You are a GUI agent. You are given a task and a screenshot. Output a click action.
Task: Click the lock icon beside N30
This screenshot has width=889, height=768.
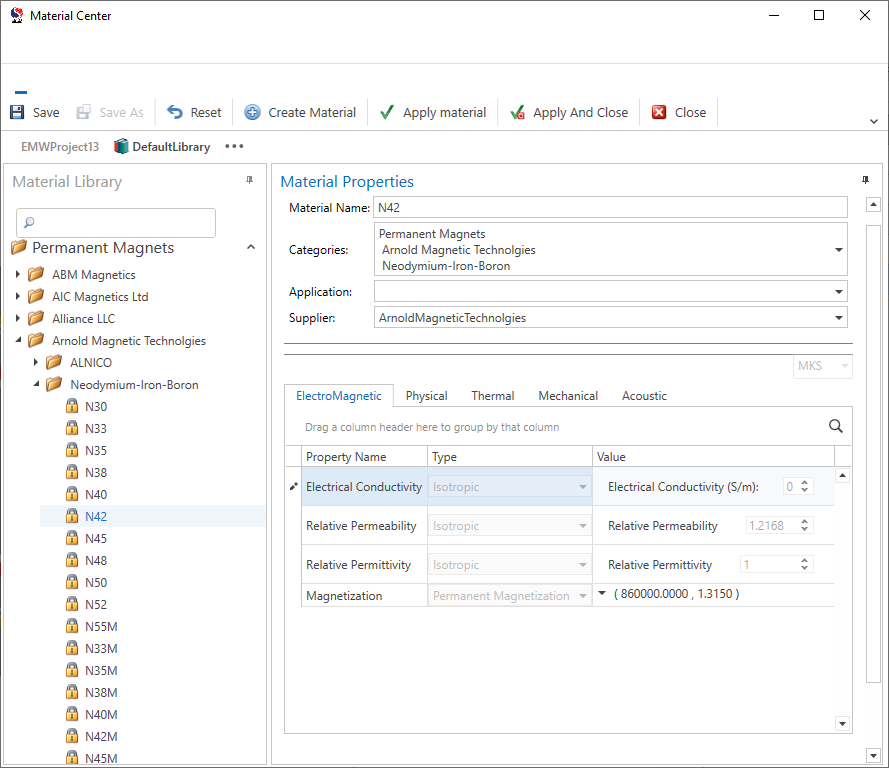[72, 406]
